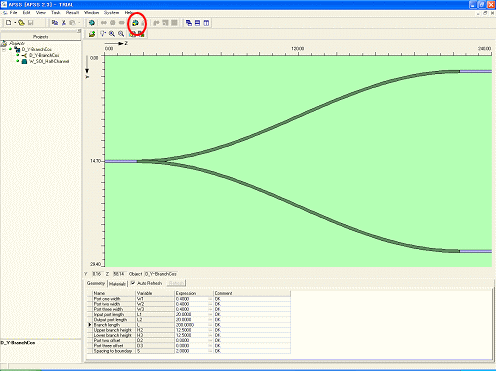Click the Expression column header
The width and height of the screenshot is (496, 371).
click(x=194, y=293)
